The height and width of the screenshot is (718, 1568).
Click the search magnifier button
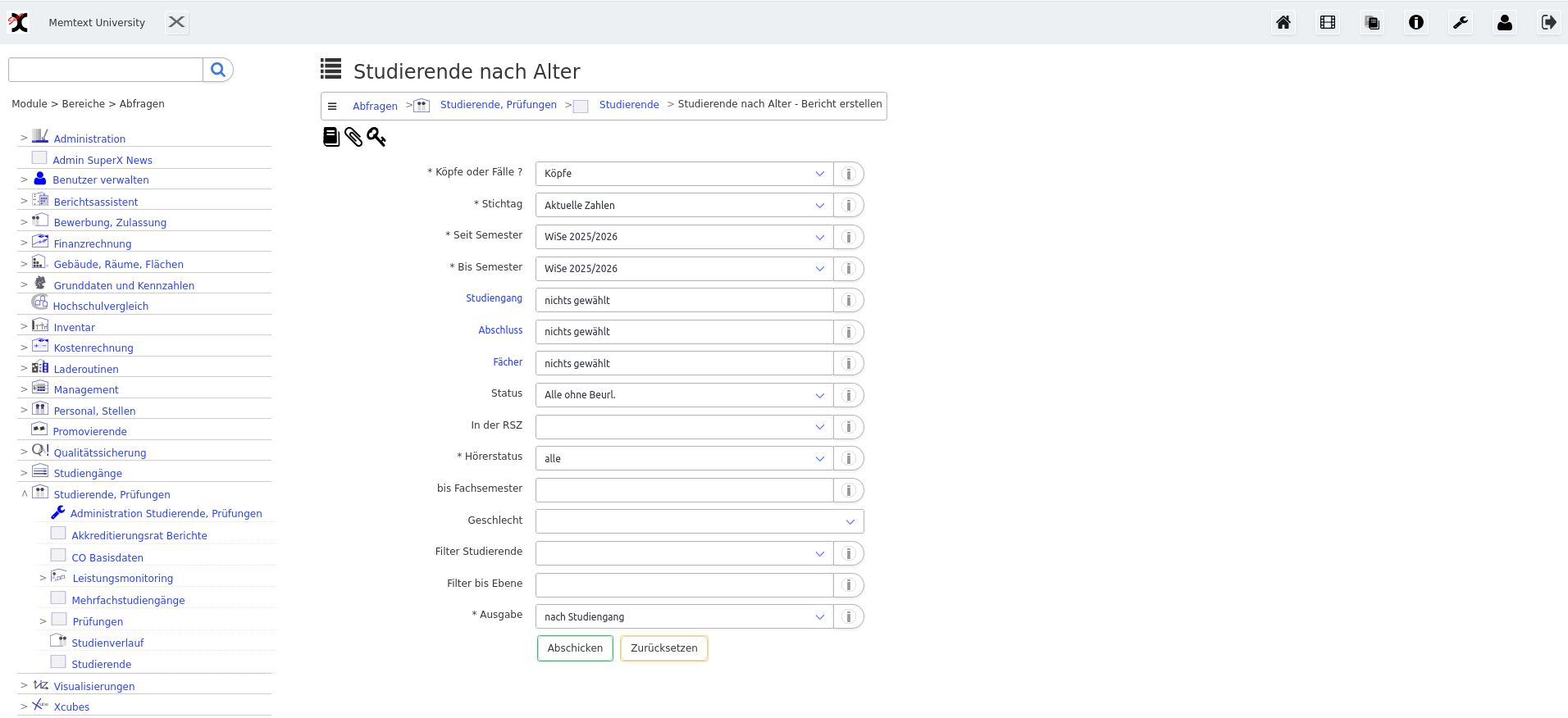(x=218, y=70)
